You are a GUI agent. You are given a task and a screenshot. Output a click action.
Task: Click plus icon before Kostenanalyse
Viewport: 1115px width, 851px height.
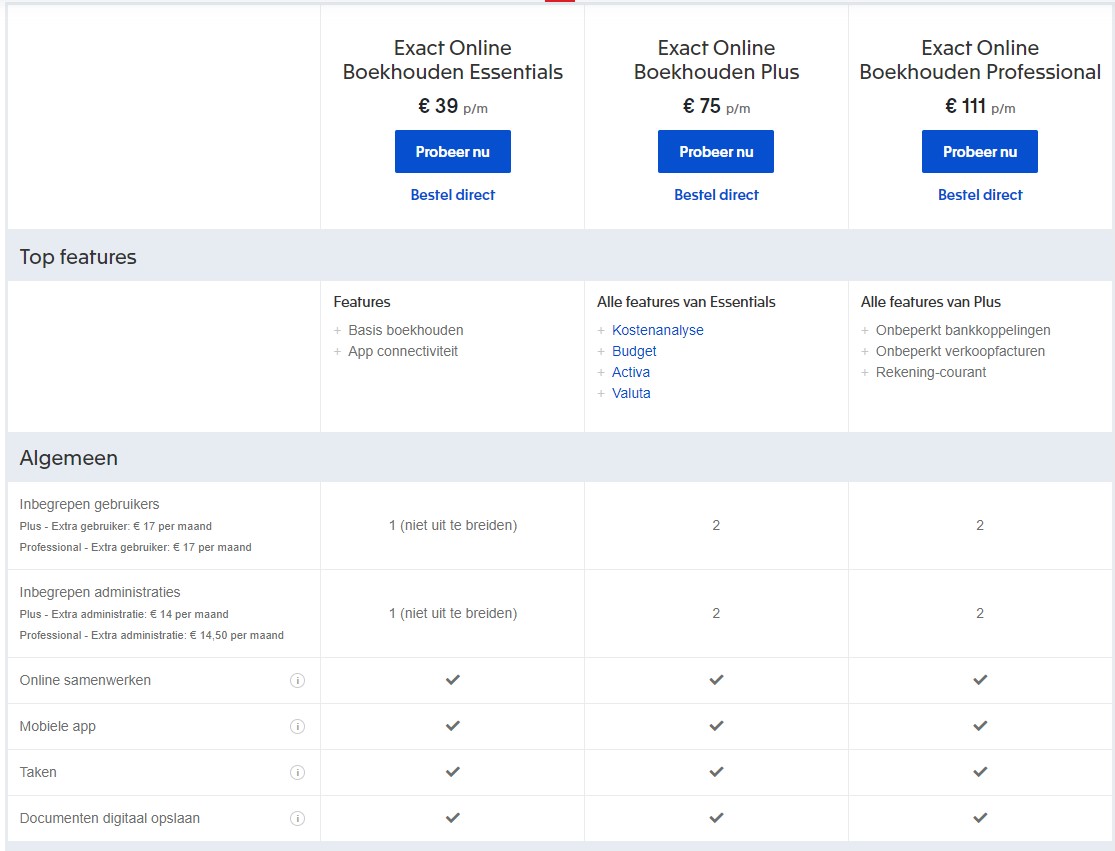[602, 331]
